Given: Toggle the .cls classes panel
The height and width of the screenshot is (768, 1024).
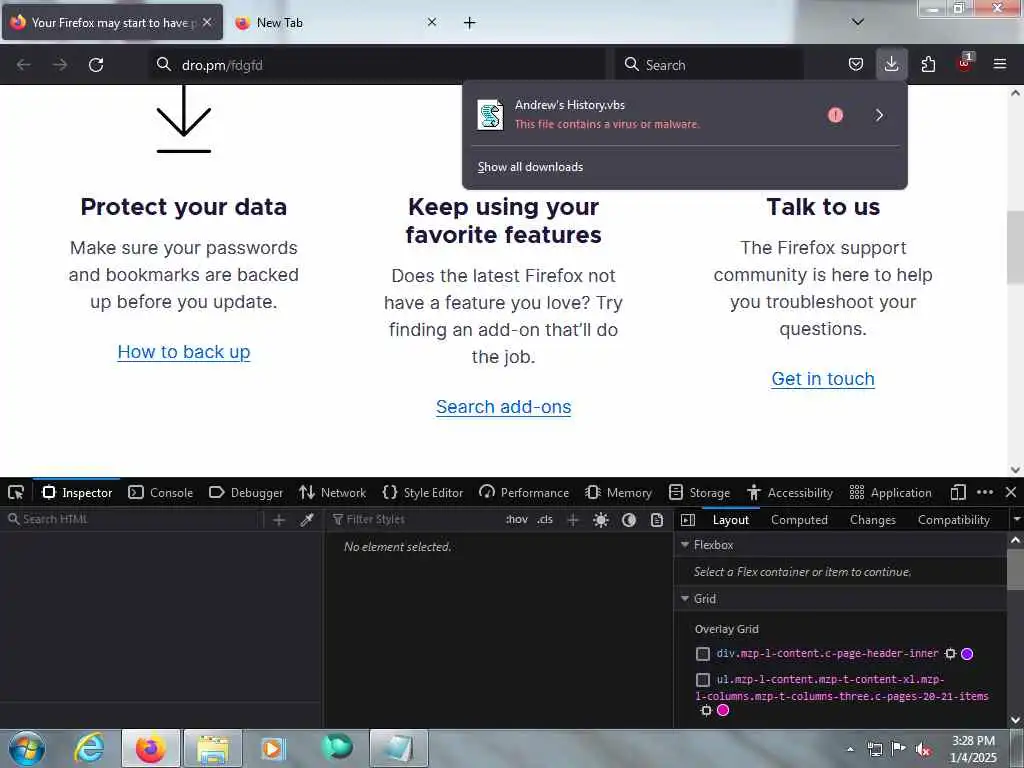Looking at the screenshot, I should (x=545, y=520).
